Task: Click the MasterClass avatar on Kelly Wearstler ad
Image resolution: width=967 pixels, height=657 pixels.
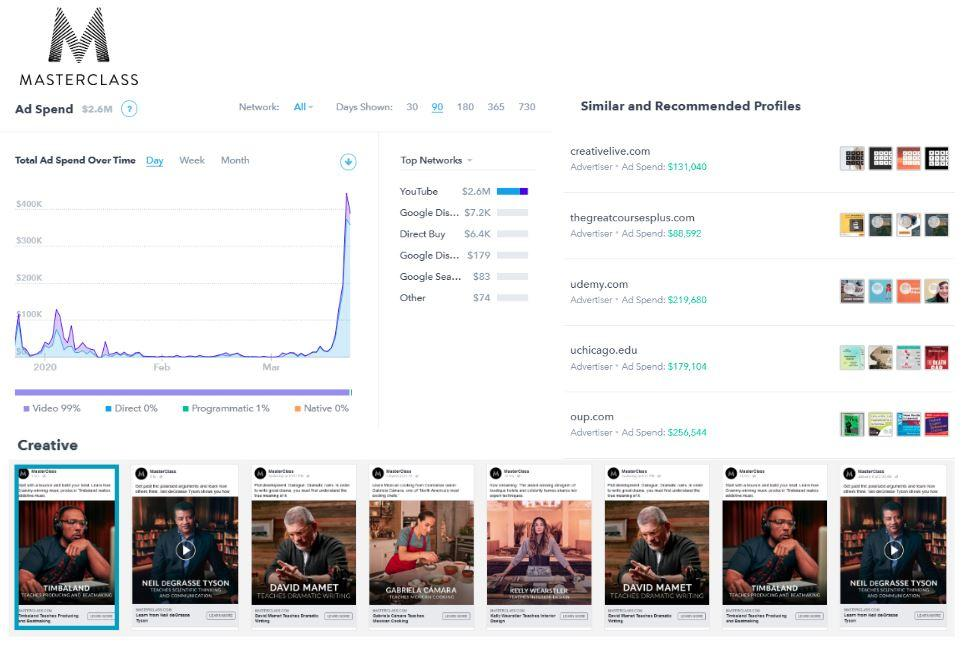Action: pyautogui.click(x=495, y=473)
